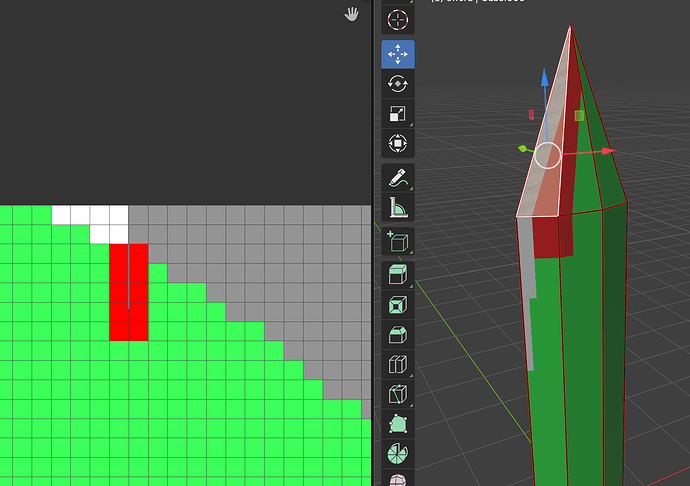Select the Rotate tool

[x=398, y=84]
